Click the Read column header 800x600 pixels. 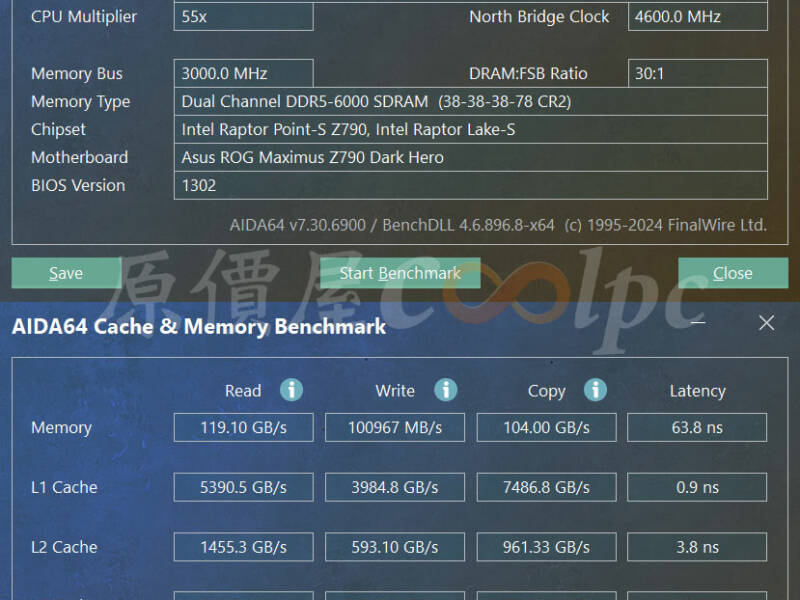click(243, 391)
